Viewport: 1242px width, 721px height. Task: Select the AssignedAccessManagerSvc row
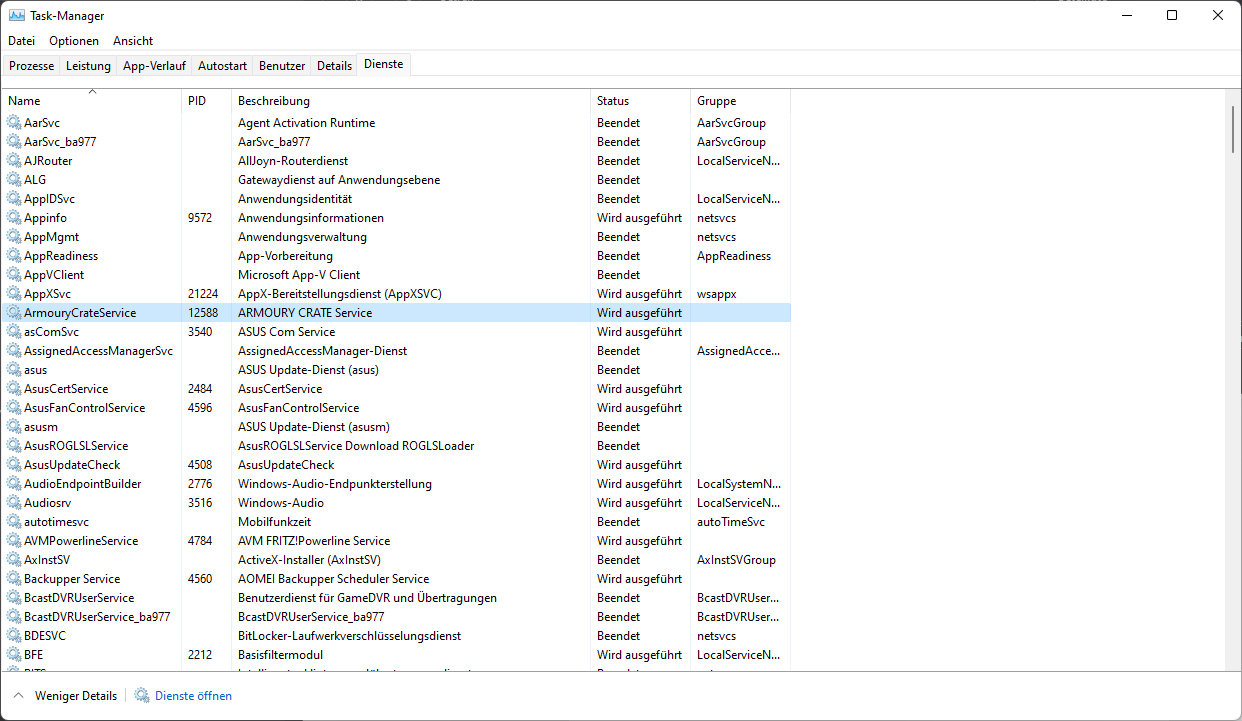click(x=397, y=351)
